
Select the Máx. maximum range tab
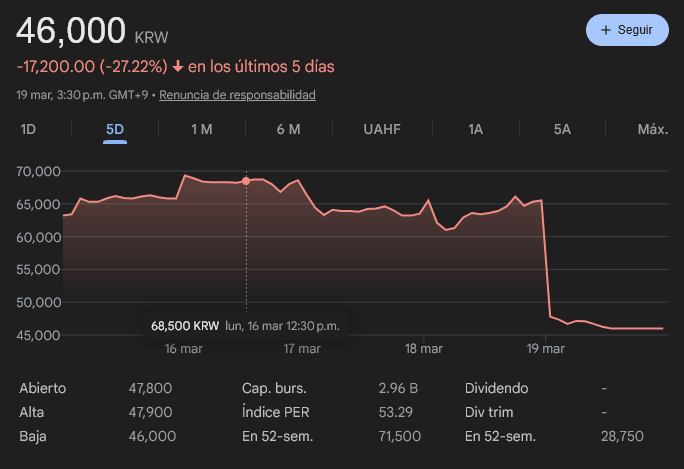click(652, 129)
